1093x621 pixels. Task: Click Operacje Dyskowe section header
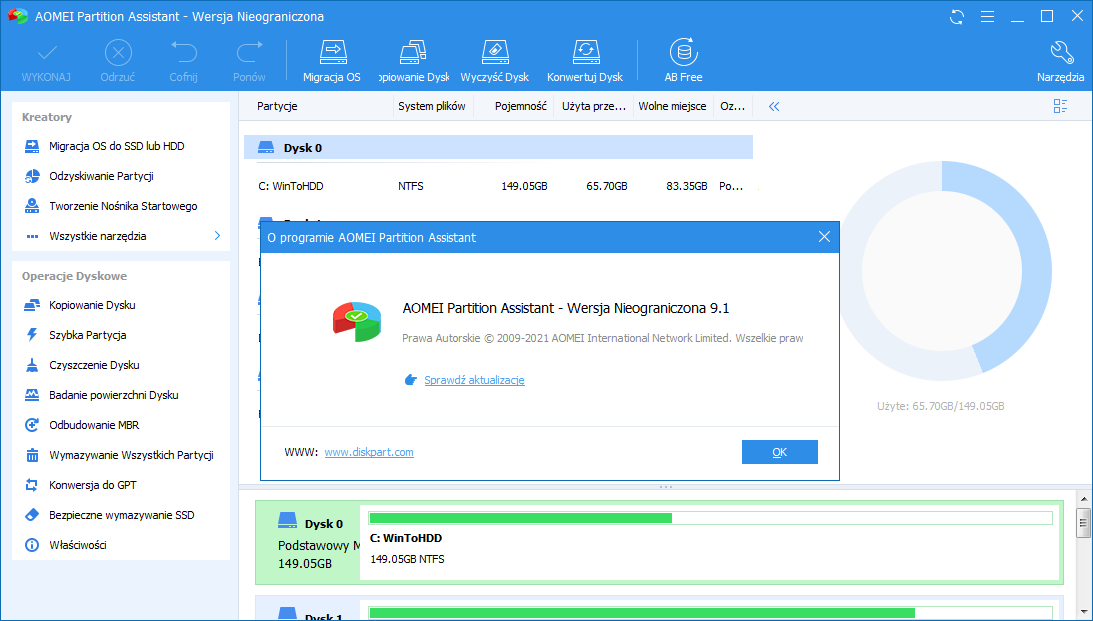click(x=74, y=276)
